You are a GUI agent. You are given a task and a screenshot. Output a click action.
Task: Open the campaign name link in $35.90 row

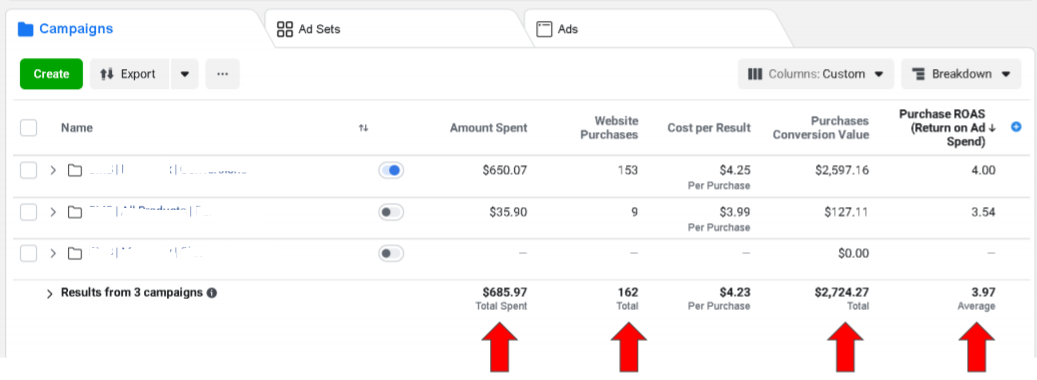tap(149, 211)
